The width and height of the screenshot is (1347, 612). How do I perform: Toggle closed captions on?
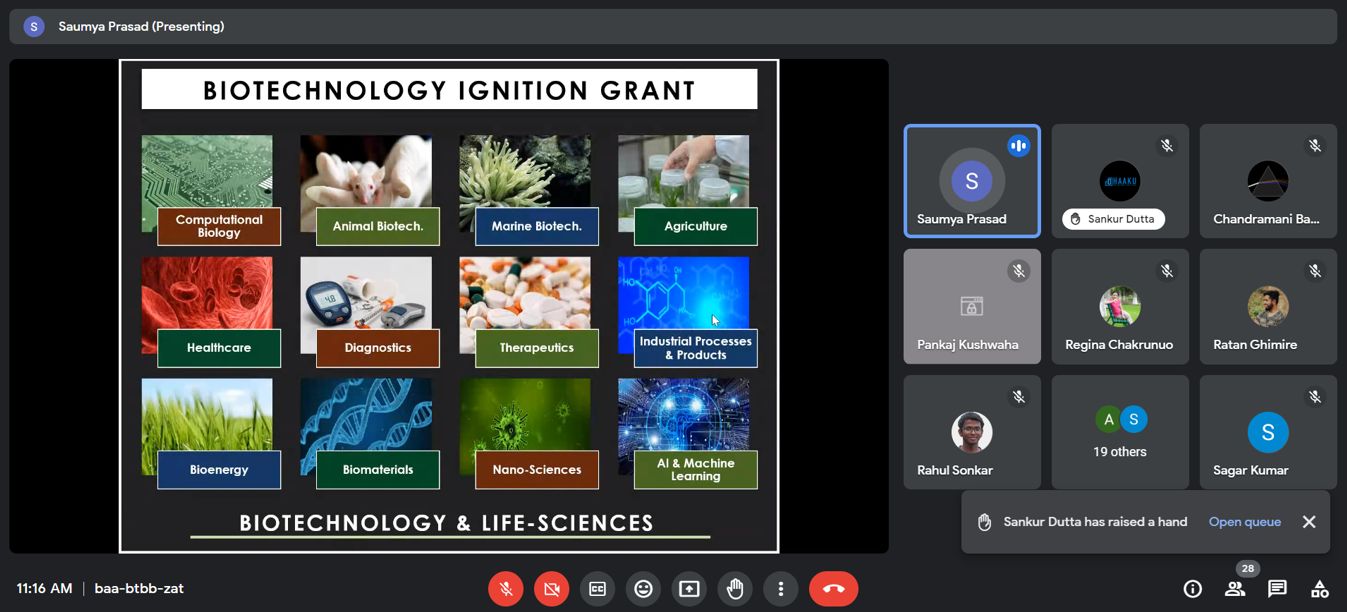tap(597, 589)
